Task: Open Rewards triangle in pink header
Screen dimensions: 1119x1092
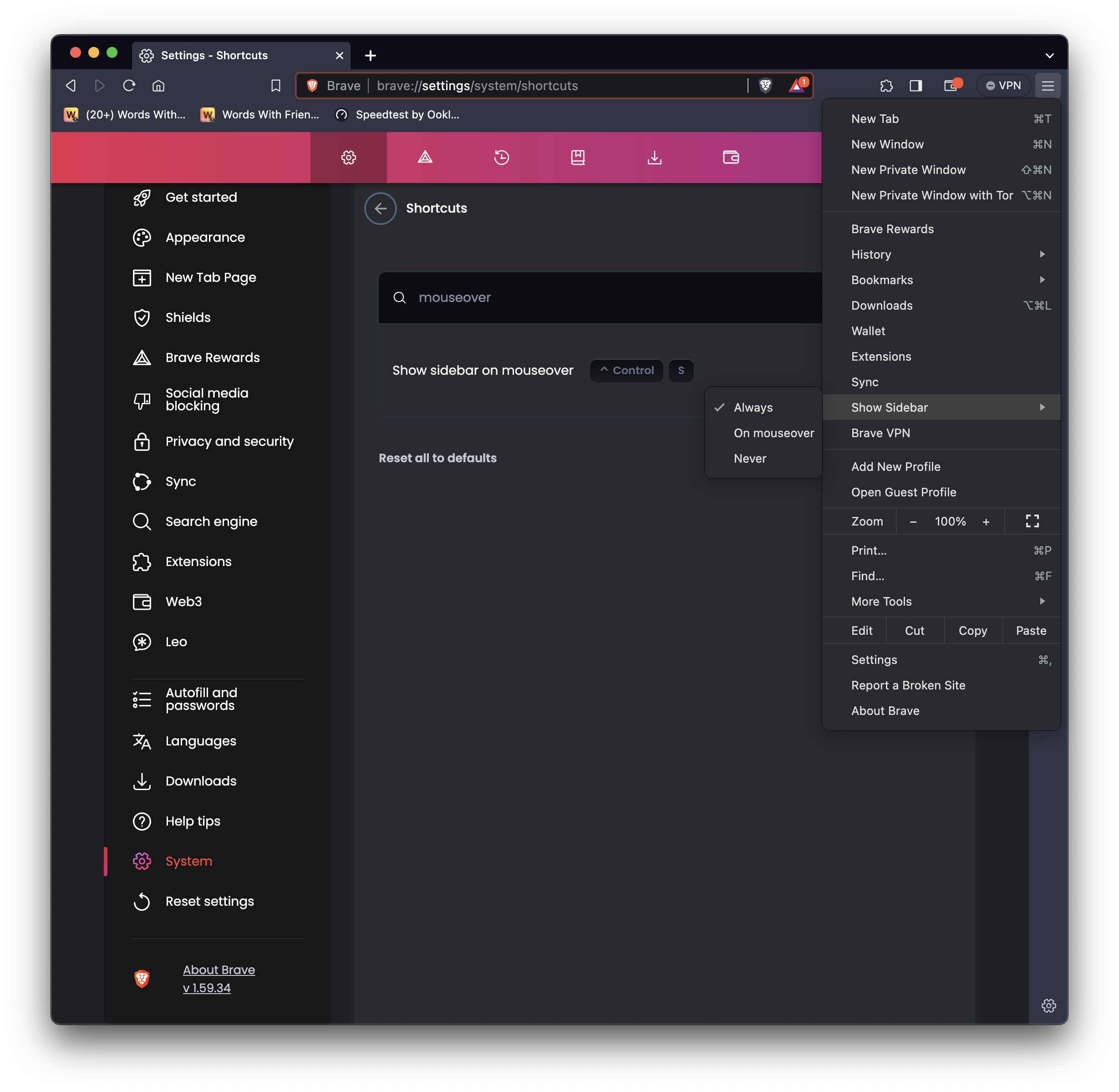Action: [x=425, y=157]
